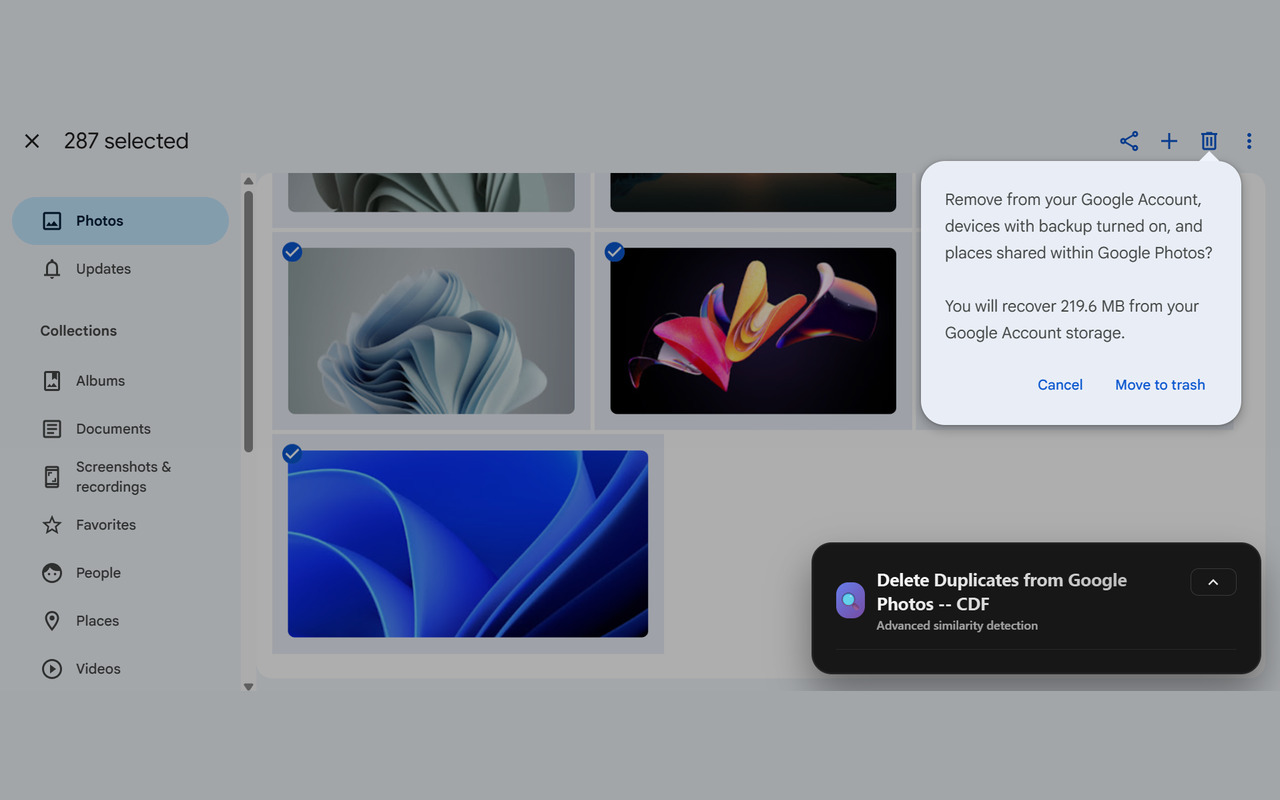
Task: Select the Favorites label
Action: (106, 525)
